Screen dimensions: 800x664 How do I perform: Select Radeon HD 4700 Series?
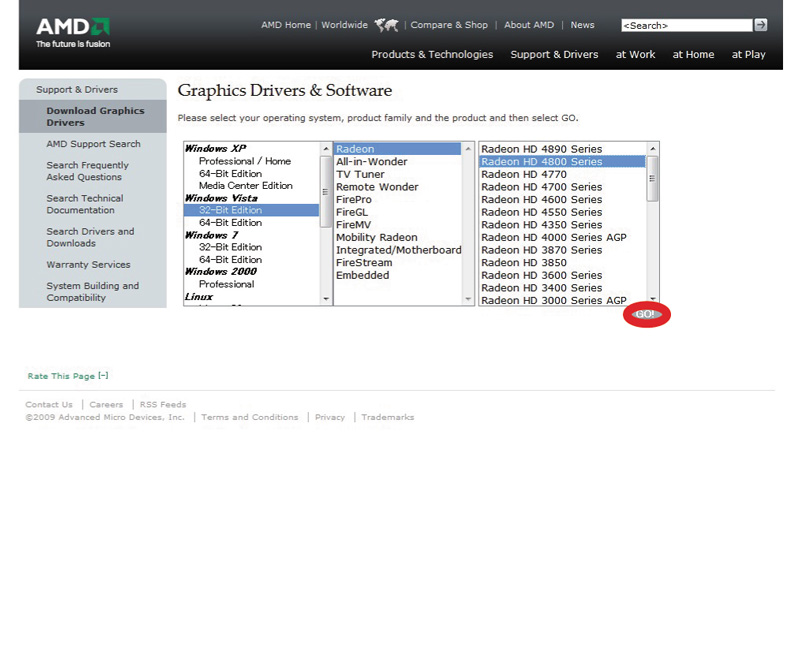tap(541, 187)
